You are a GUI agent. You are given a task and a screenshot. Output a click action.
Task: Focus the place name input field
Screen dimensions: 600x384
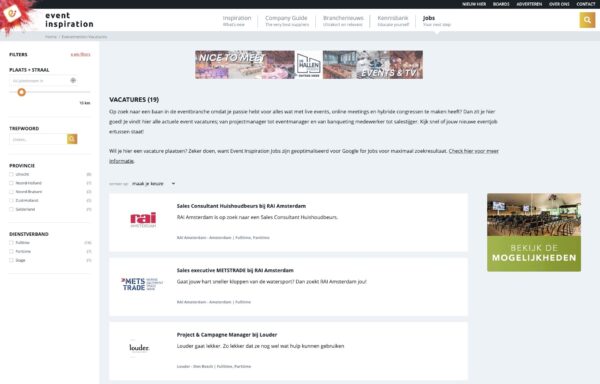[x=39, y=81]
